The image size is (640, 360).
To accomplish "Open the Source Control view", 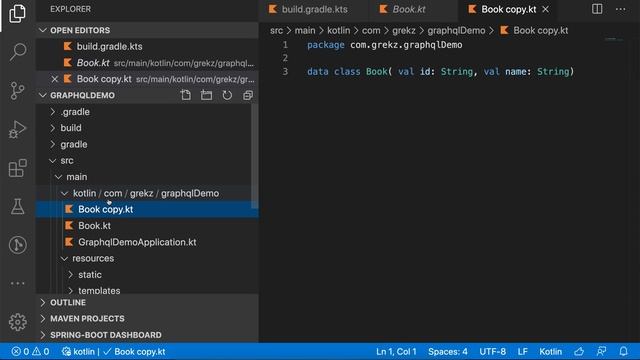I will [x=17, y=90].
